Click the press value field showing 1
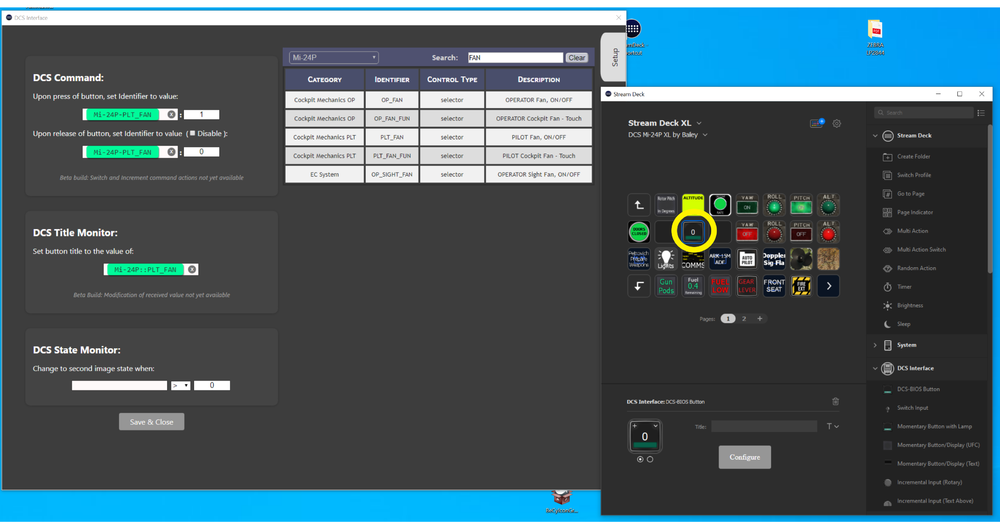 pyautogui.click(x=202, y=115)
